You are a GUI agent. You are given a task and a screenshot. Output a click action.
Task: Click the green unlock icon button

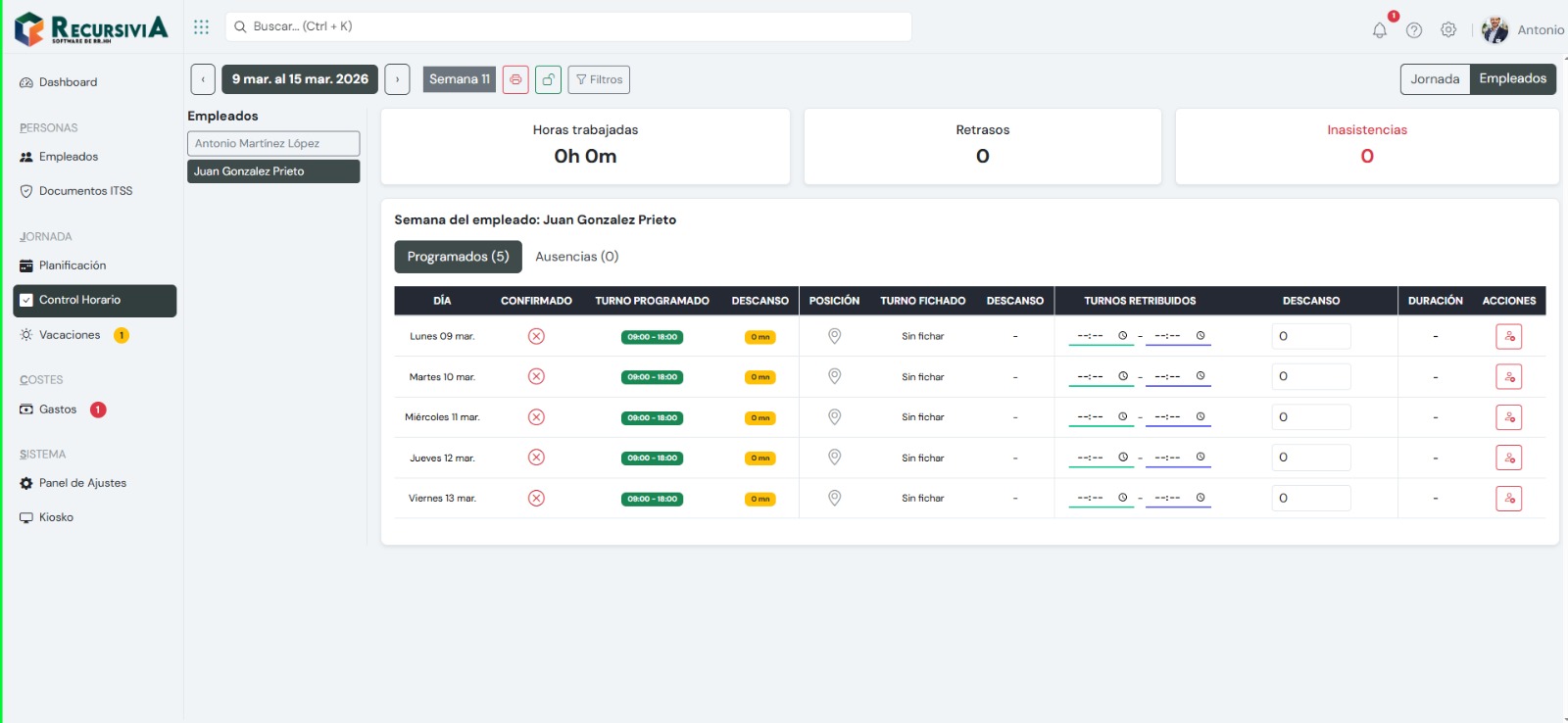point(549,79)
